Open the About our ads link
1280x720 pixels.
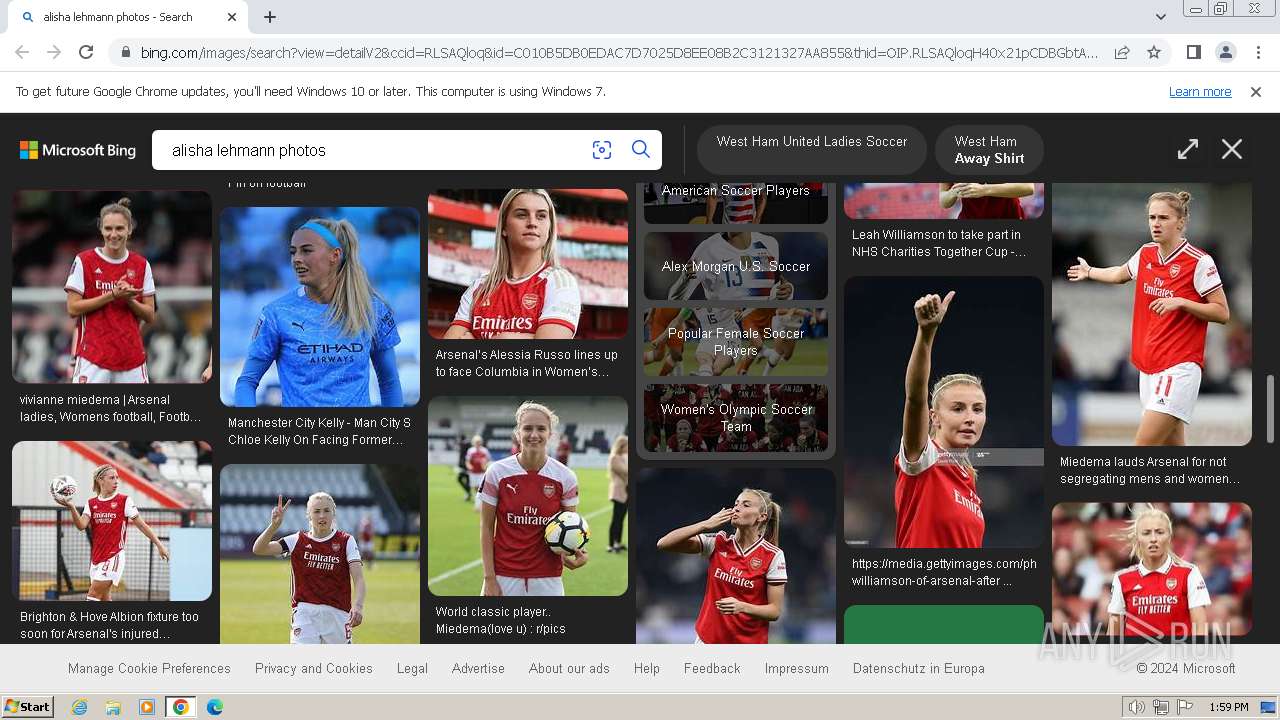(x=569, y=668)
